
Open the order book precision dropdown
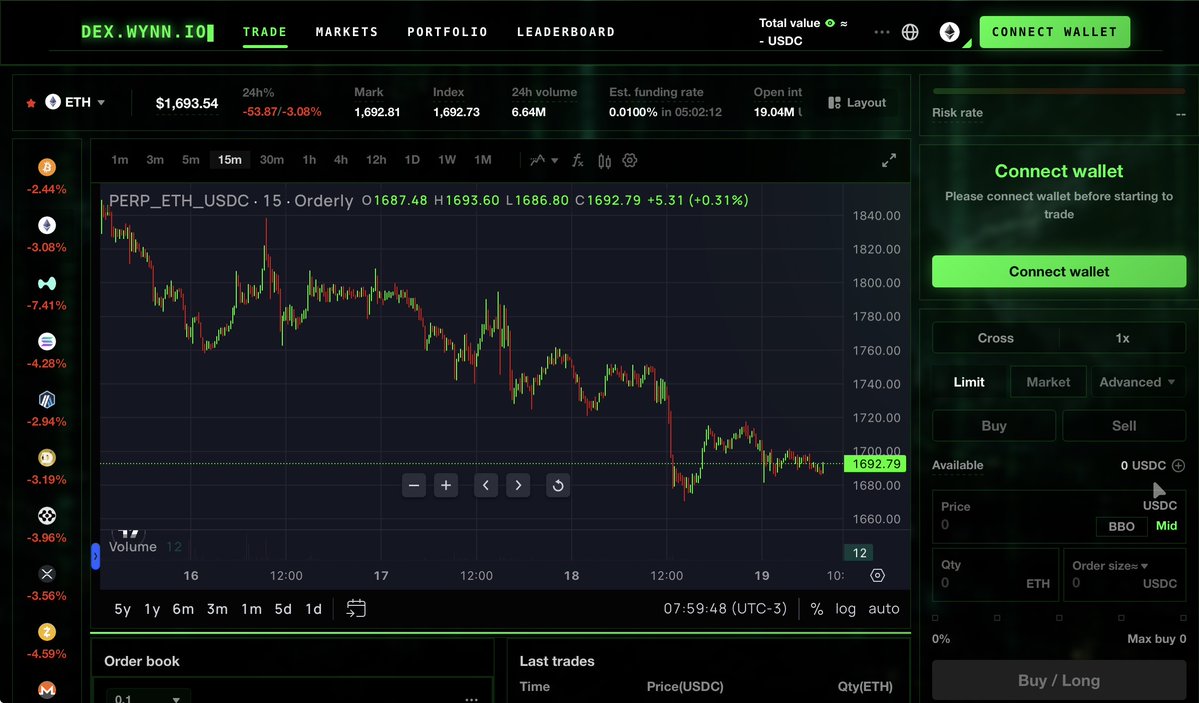[147, 698]
